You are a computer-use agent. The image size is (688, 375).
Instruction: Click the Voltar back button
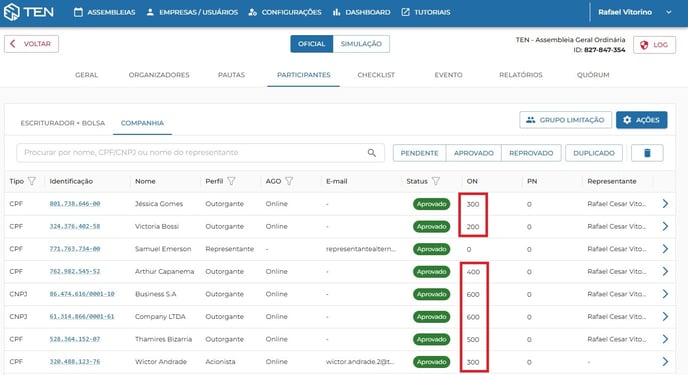(31, 44)
